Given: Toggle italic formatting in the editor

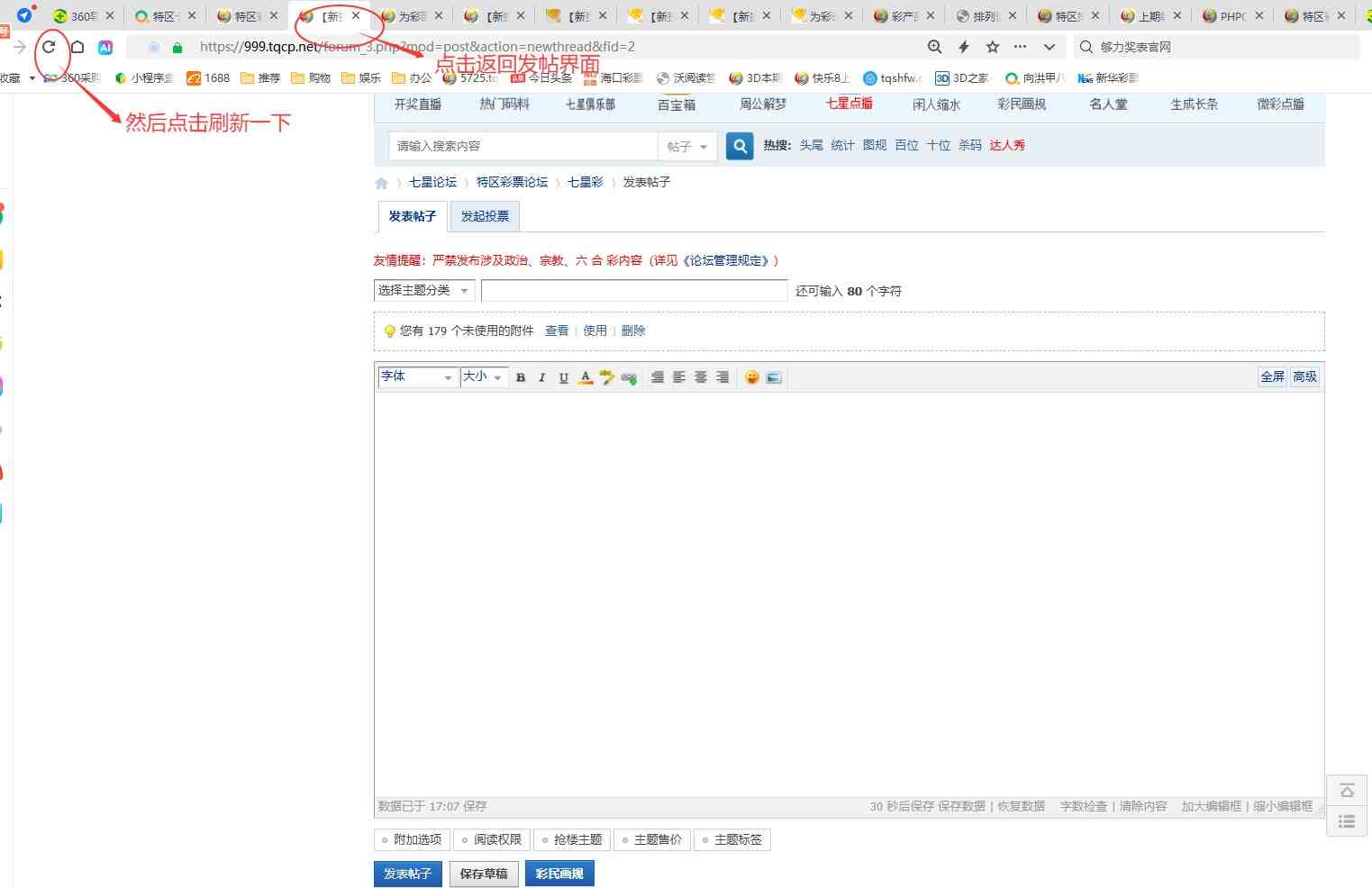Looking at the screenshot, I should pos(541,377).
